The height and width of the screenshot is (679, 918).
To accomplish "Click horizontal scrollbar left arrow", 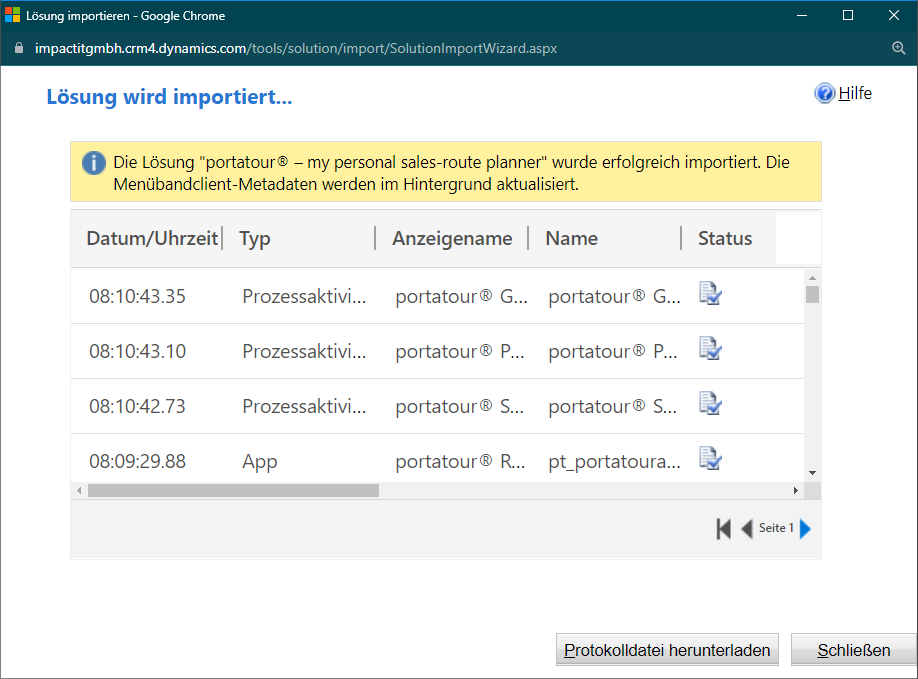I will (79, 491).
